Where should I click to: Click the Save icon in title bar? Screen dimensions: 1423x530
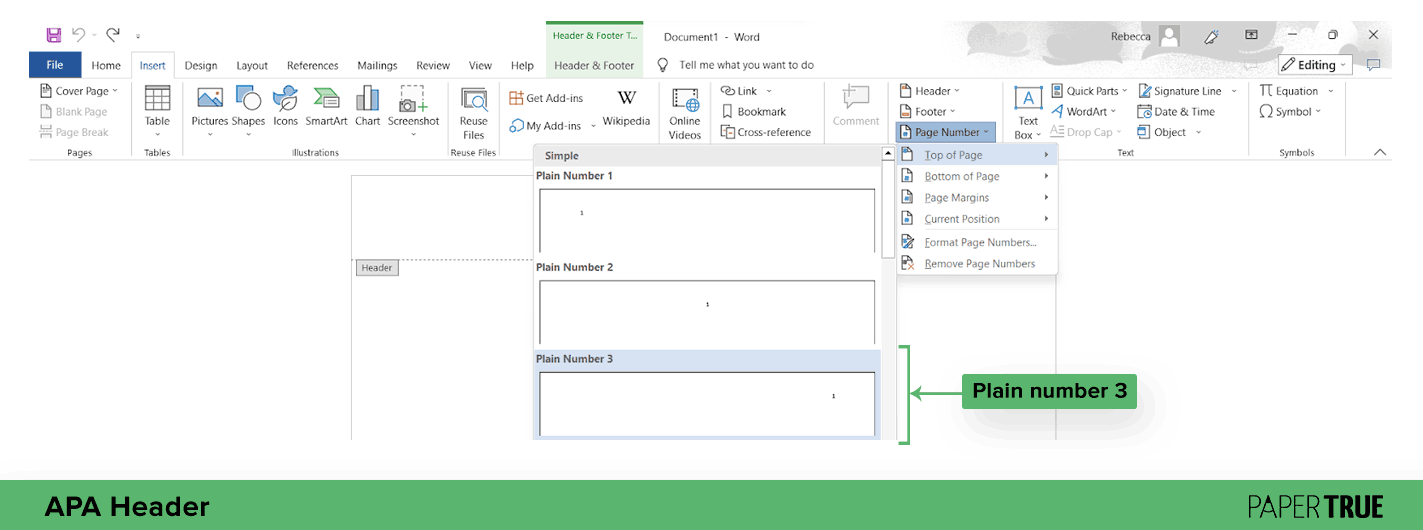(x=54, y=35)
